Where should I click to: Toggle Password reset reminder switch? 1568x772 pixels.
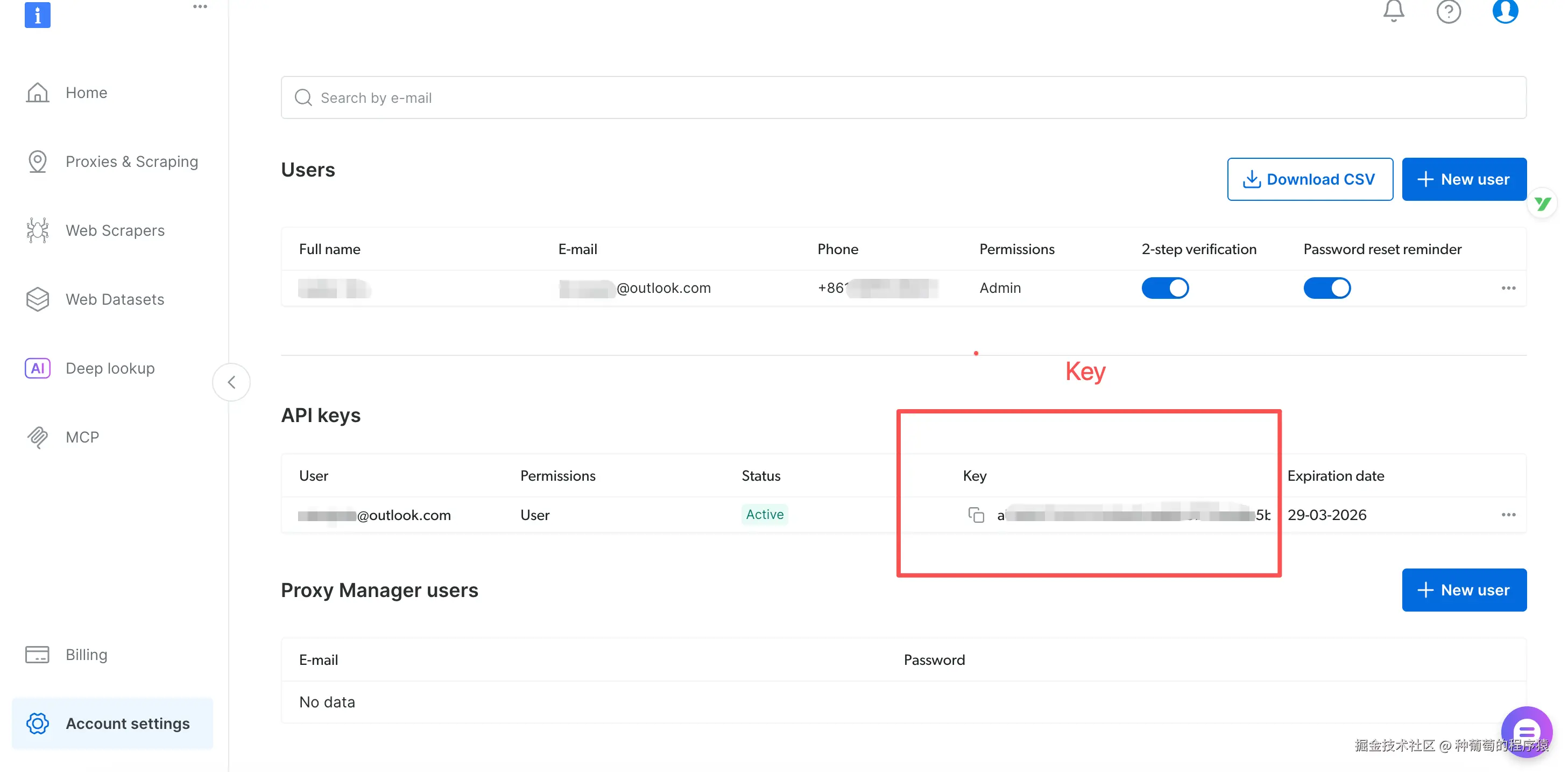click(x=1326, y=288)
